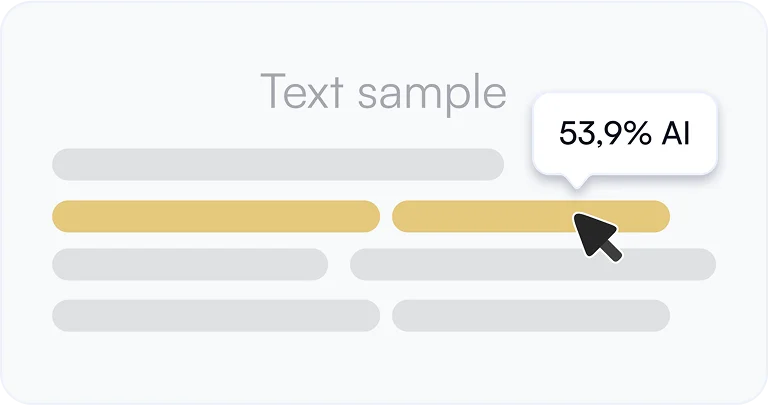Image resolution: width=768 pixels, height=405 pixels.
Task: Click the "AI" label inside the tooltip
Action: (676, 134)
